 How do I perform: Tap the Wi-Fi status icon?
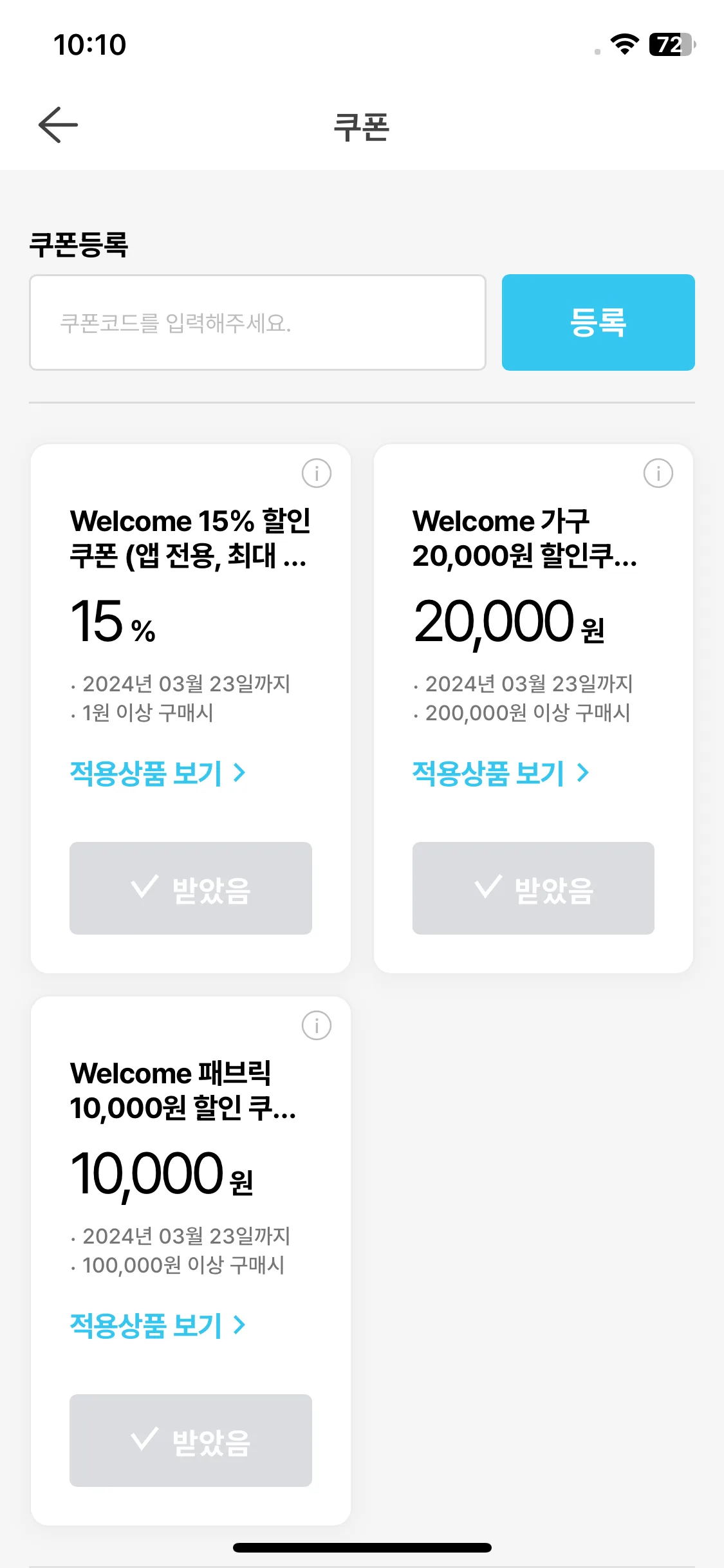[624, 44]
